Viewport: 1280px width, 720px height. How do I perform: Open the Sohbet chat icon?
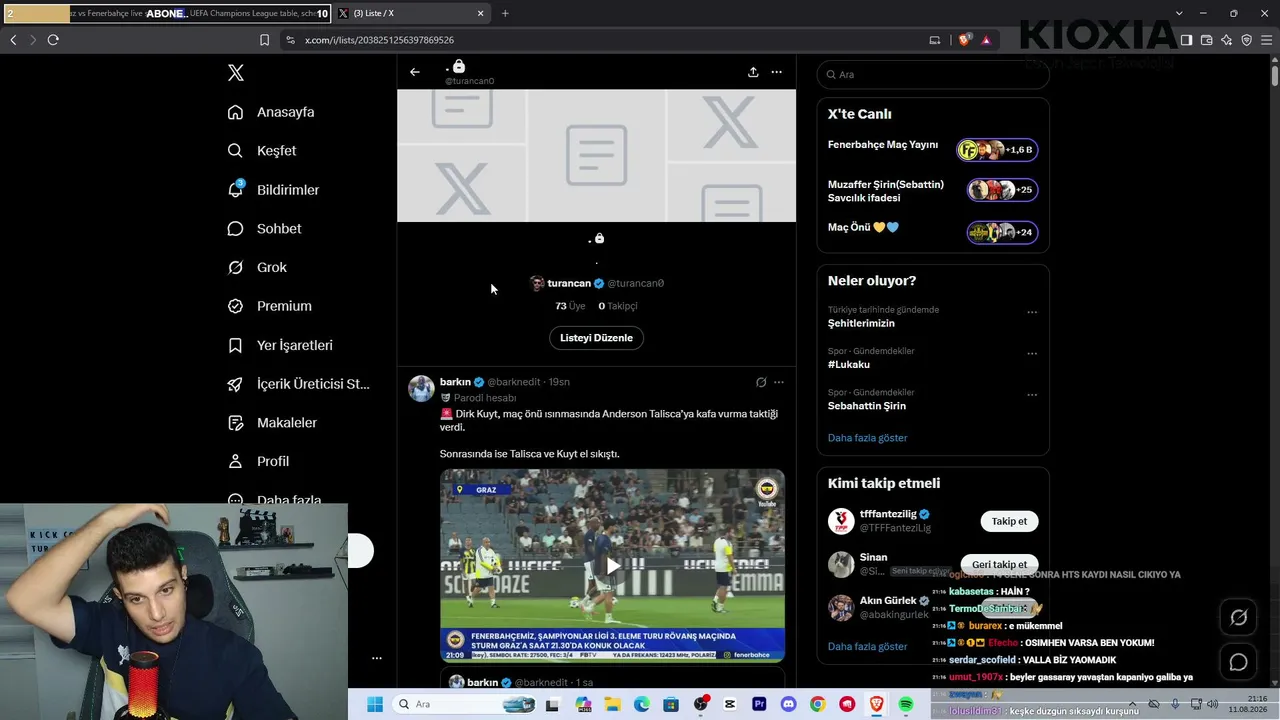click(235, 229)
